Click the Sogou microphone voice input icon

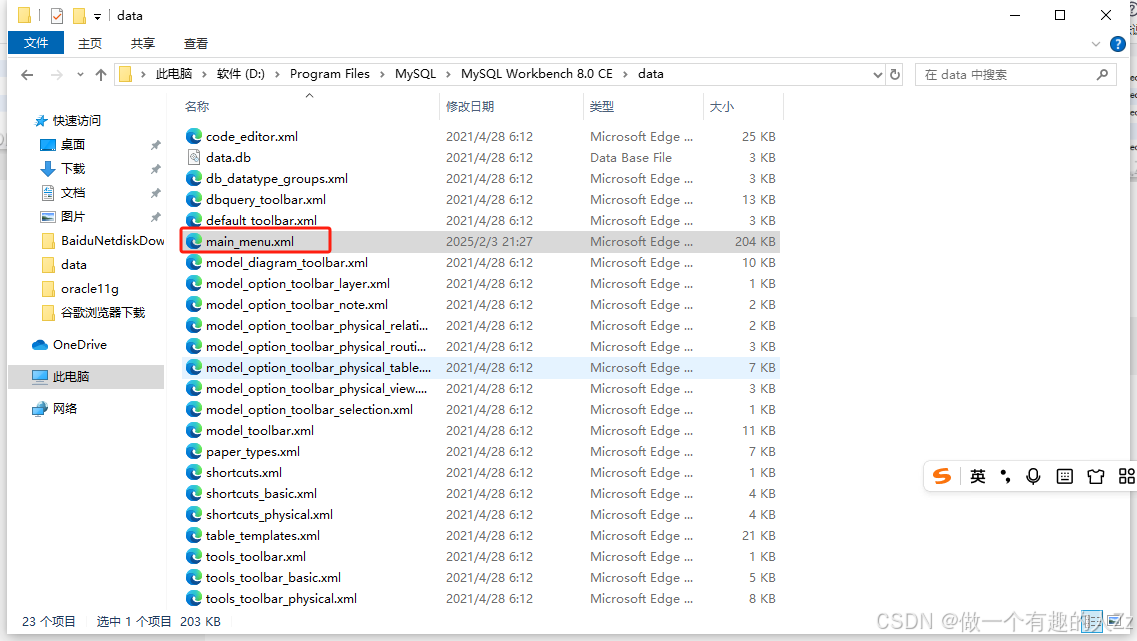(x=1033, y=476)
